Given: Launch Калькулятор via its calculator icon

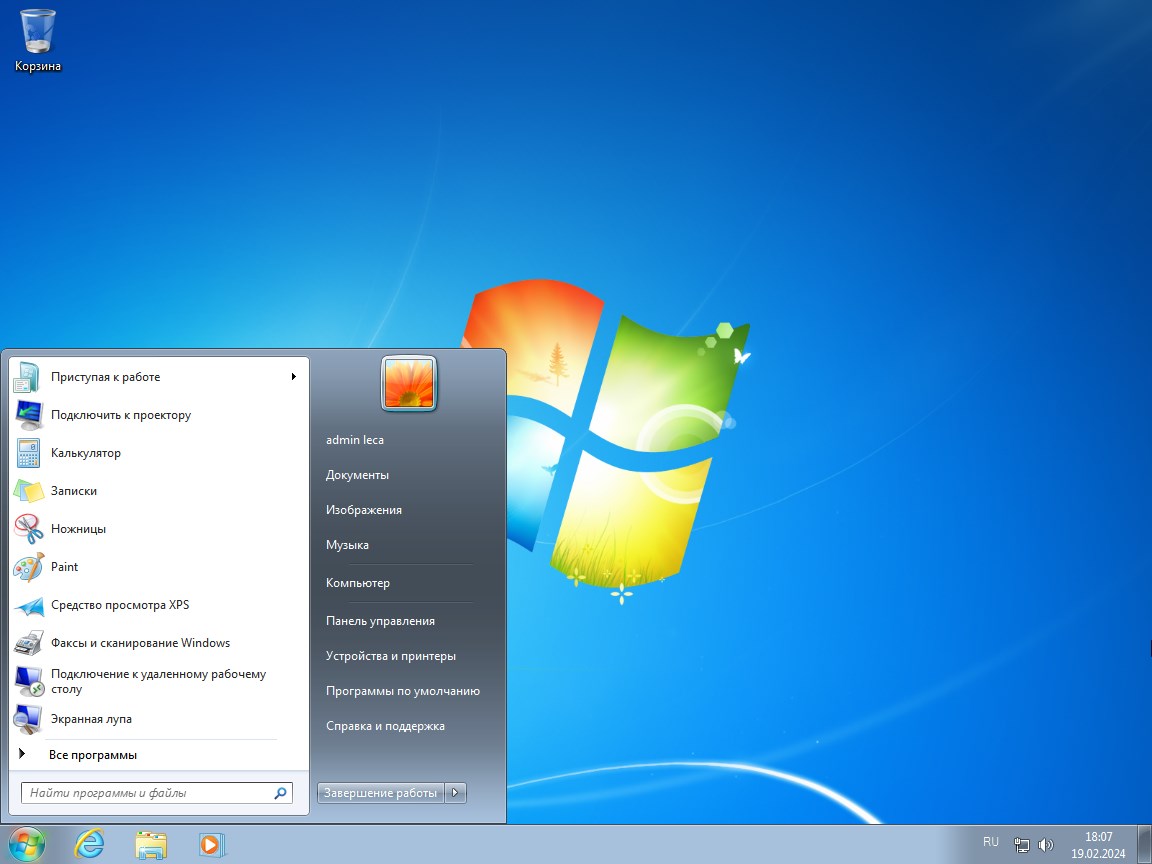Looking at the screenshot, I should pos(28,453).
